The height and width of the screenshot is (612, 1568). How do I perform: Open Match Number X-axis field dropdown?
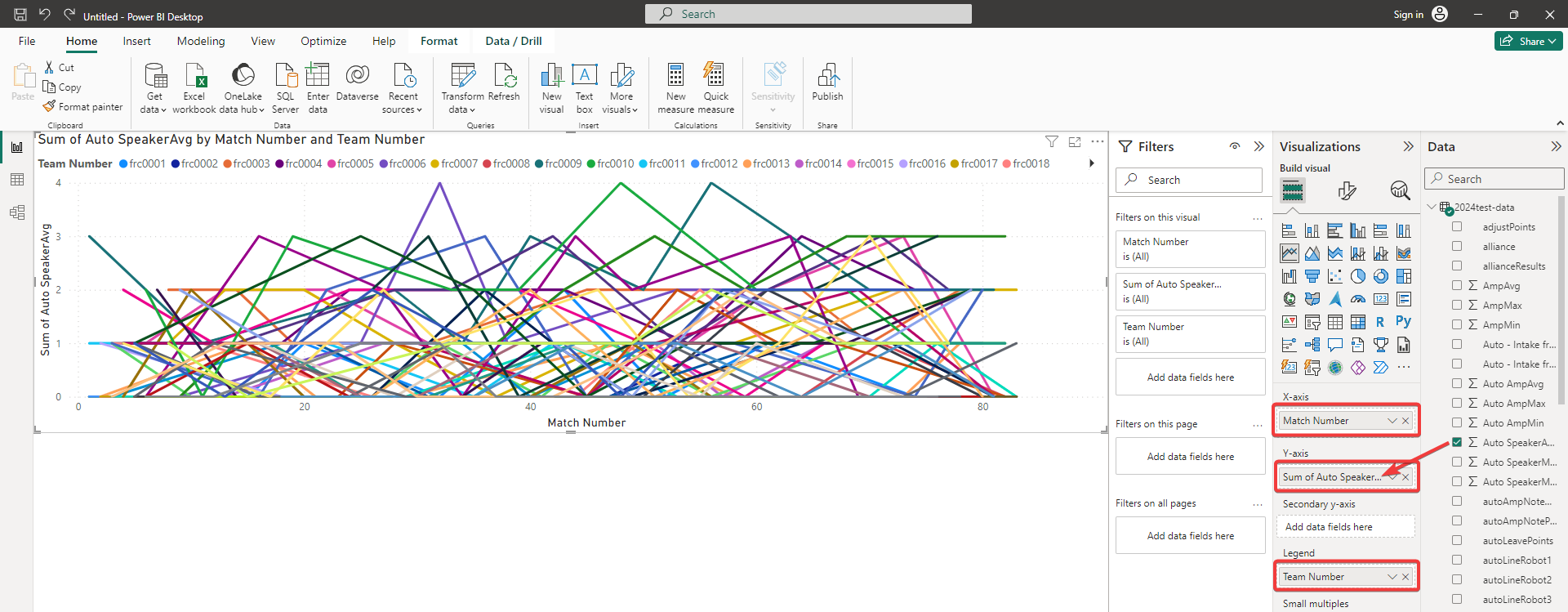1392,421
